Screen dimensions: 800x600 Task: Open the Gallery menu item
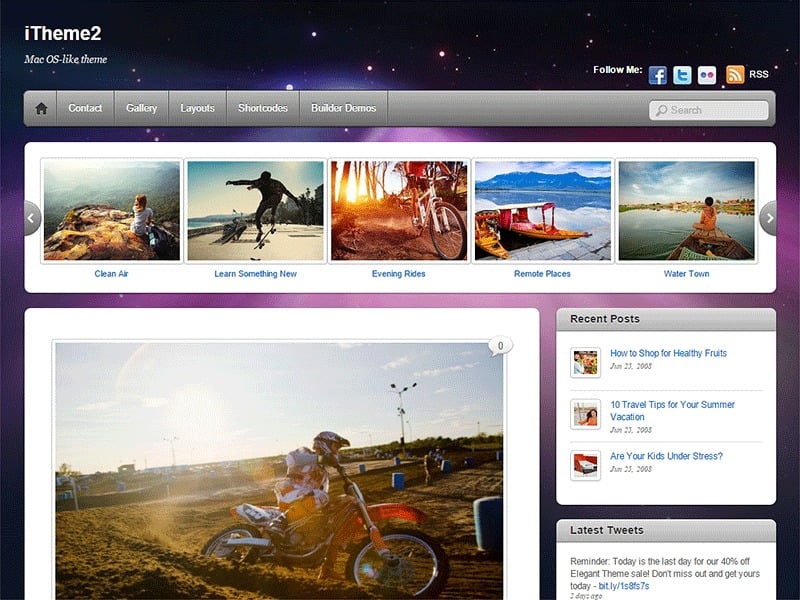click(x=141, y=108)
